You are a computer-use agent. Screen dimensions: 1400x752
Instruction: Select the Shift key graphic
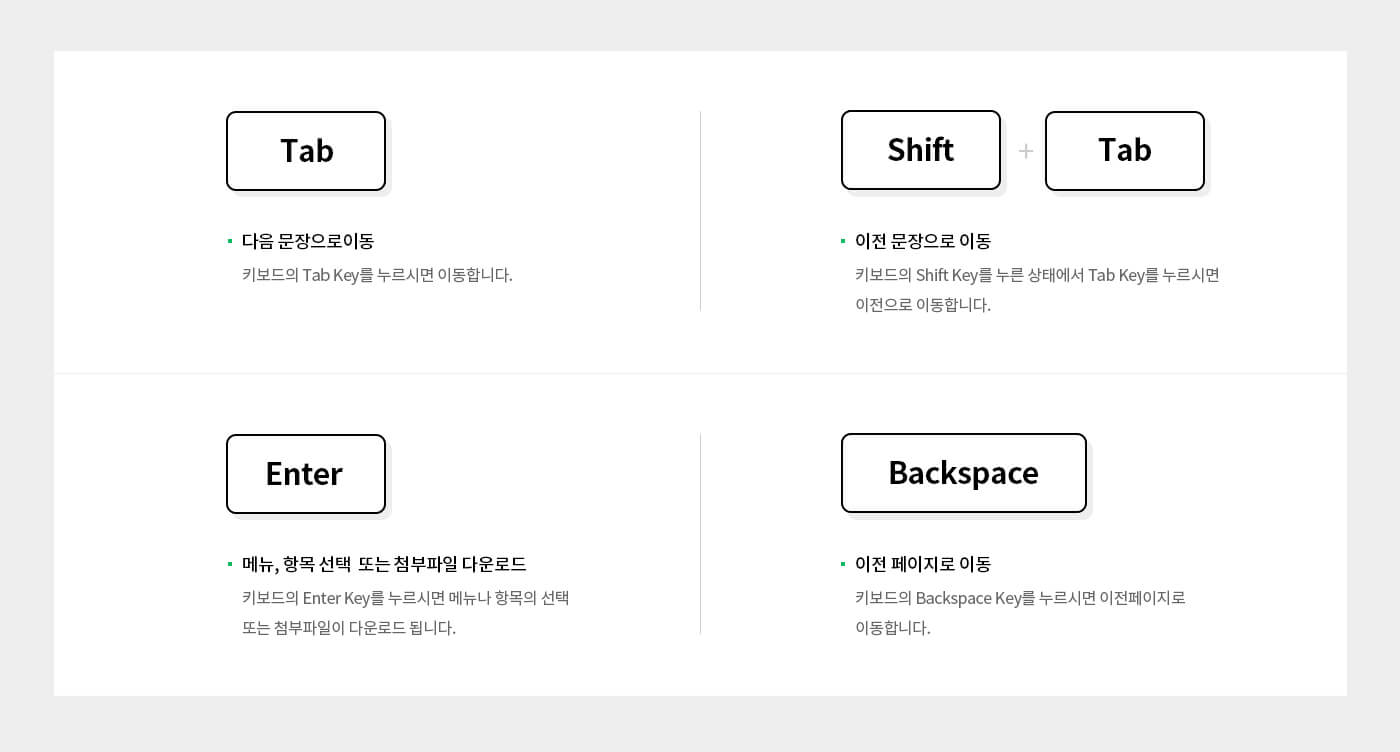(x=921, y=150)
